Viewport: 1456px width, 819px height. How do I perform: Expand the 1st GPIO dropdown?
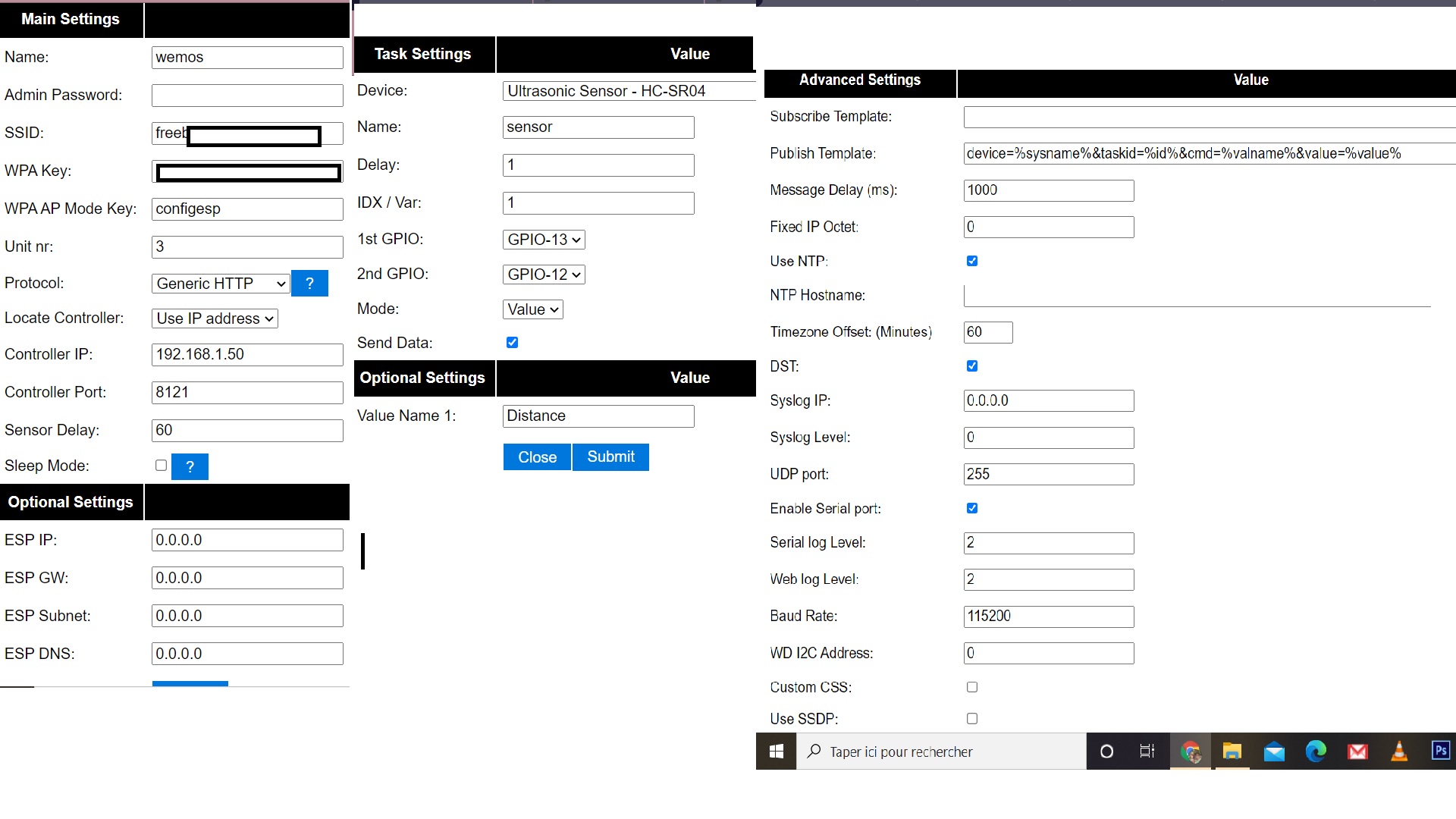pos(544,240)
